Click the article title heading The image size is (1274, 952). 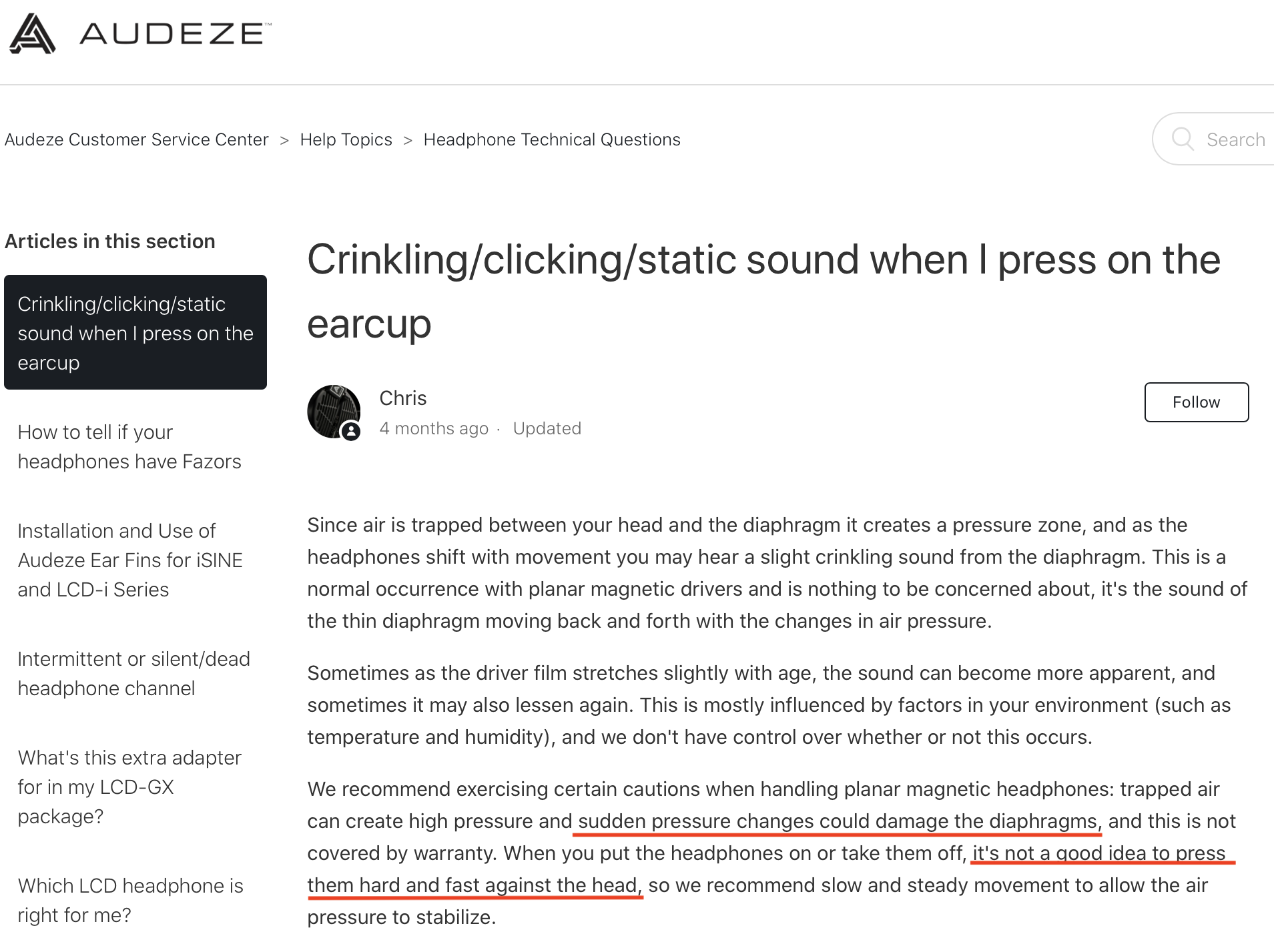[763, 292]
